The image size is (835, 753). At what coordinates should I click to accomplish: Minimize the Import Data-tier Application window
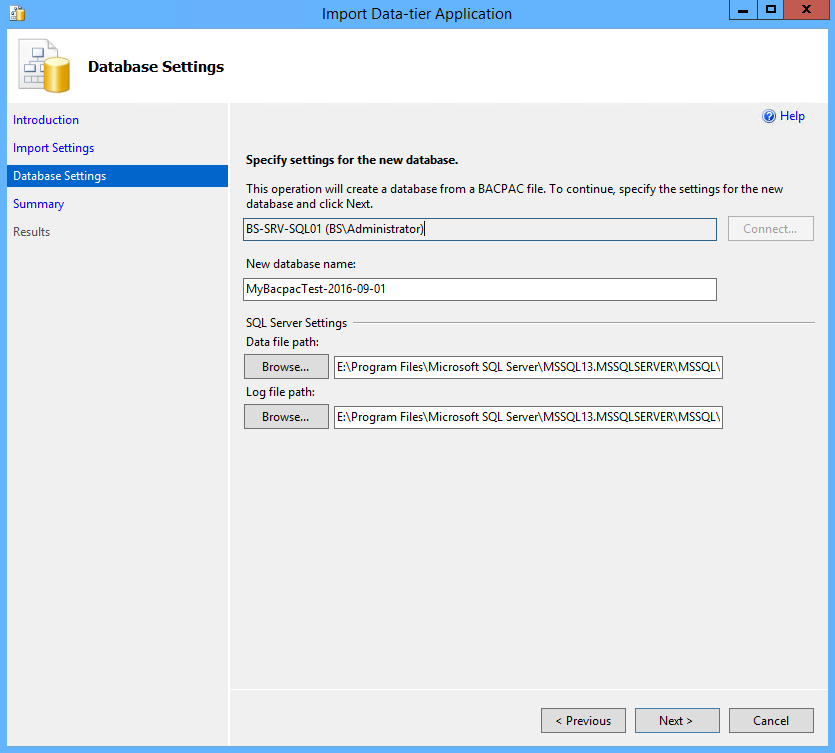pyautogui.click(x=743, y=10)
